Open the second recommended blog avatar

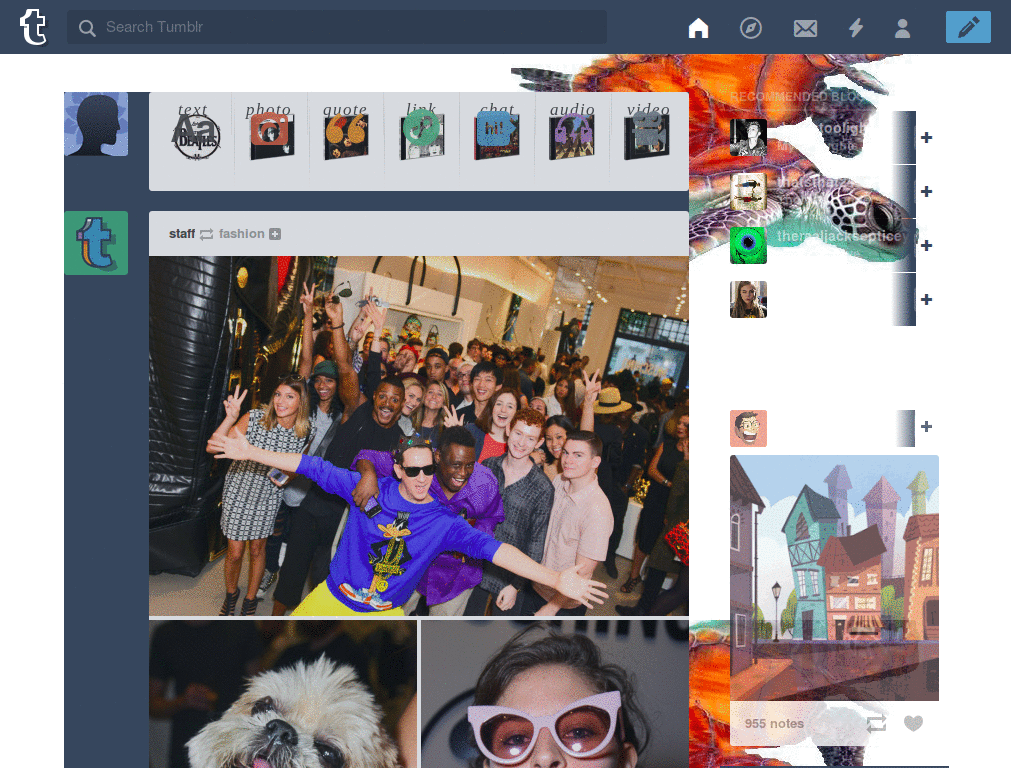(x=748, y=192)
